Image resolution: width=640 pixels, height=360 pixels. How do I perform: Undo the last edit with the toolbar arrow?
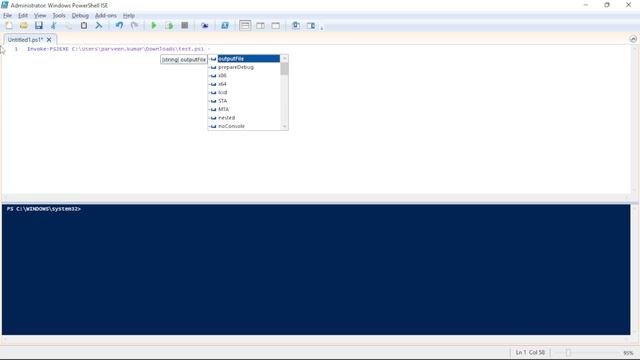tap(119, 26)
